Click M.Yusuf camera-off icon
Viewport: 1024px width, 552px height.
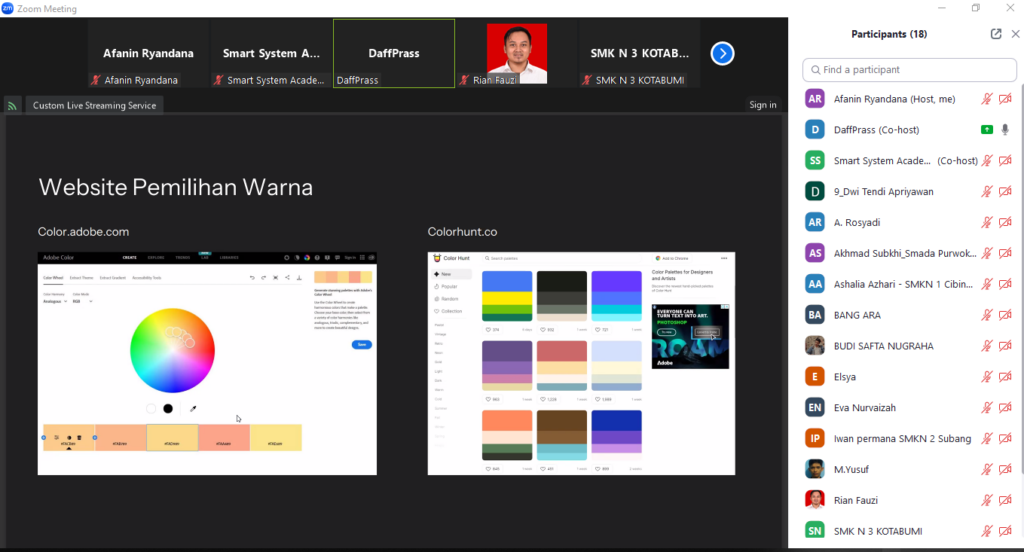1006,470
